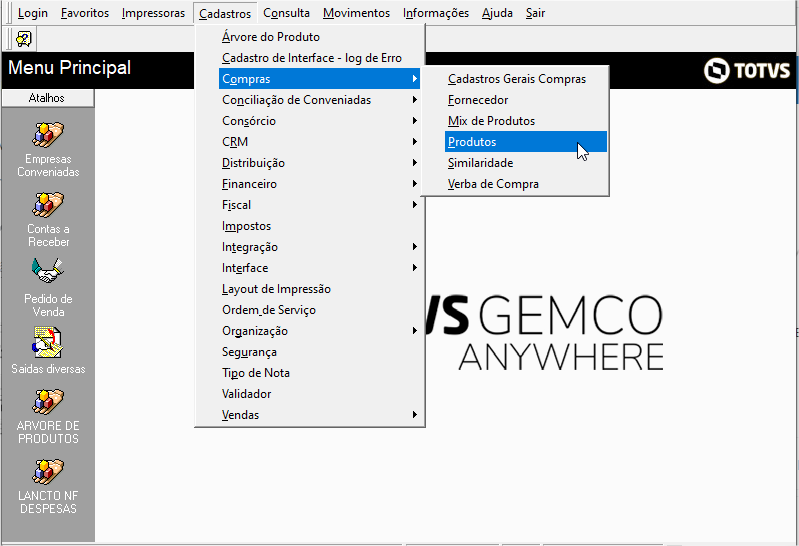Choose Produtos in the Compras submenu
Screen dimensions: 799x546
point(526,142)
